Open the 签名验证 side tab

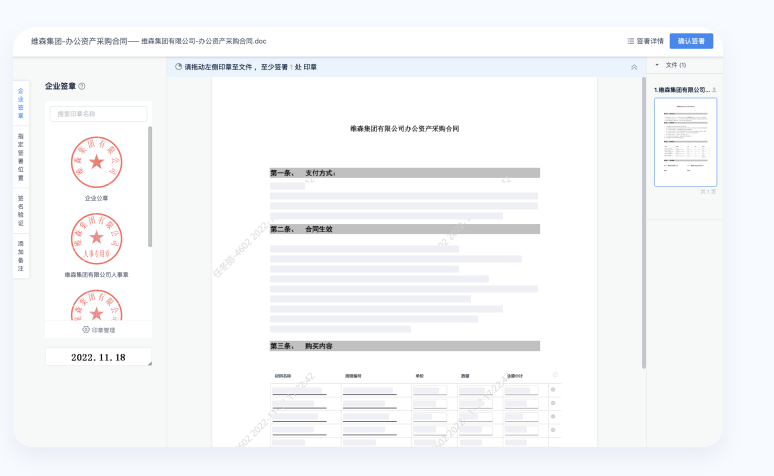coord(21,210)
